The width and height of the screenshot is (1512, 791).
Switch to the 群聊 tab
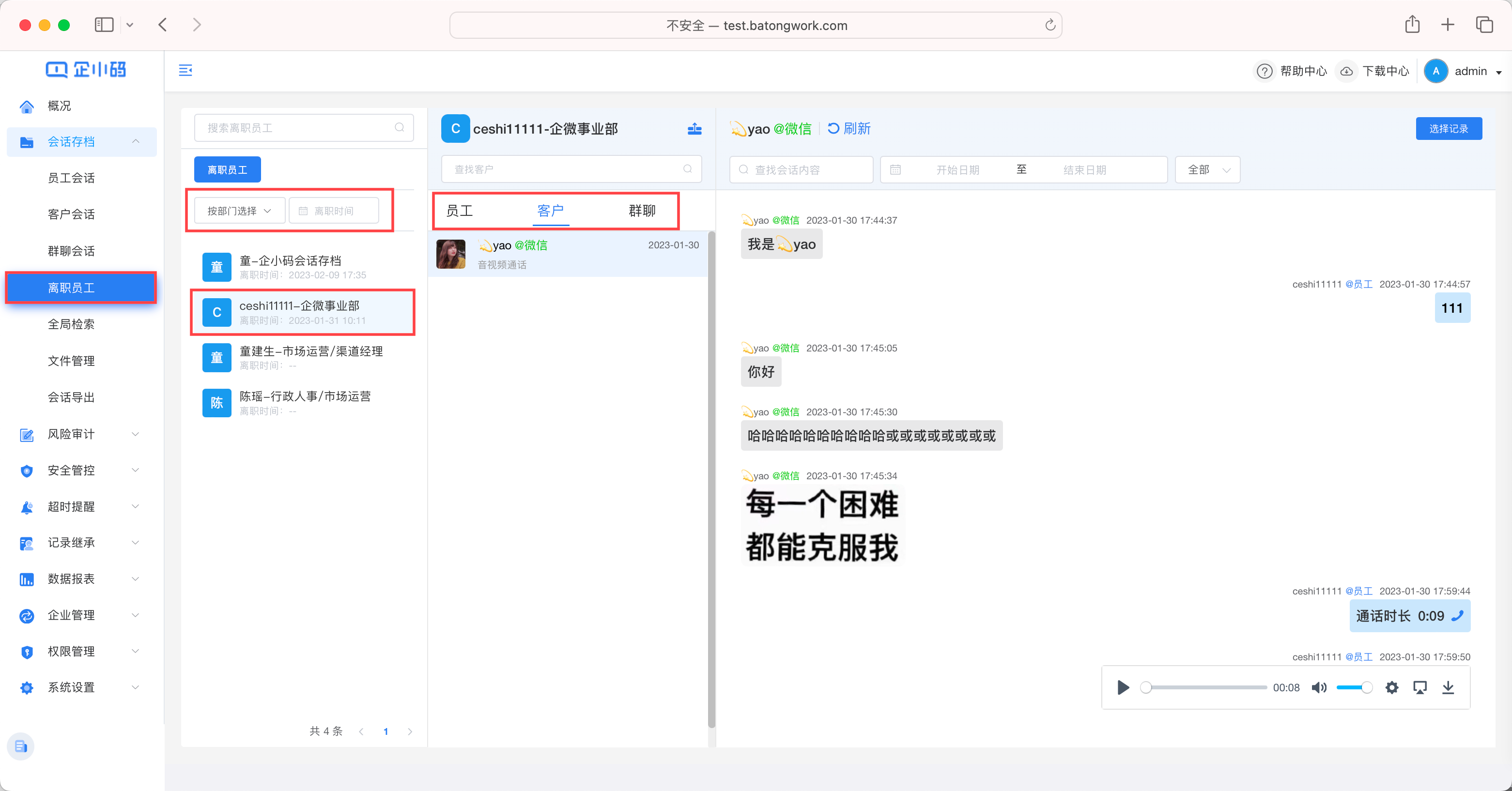click(x=642, y=211)
